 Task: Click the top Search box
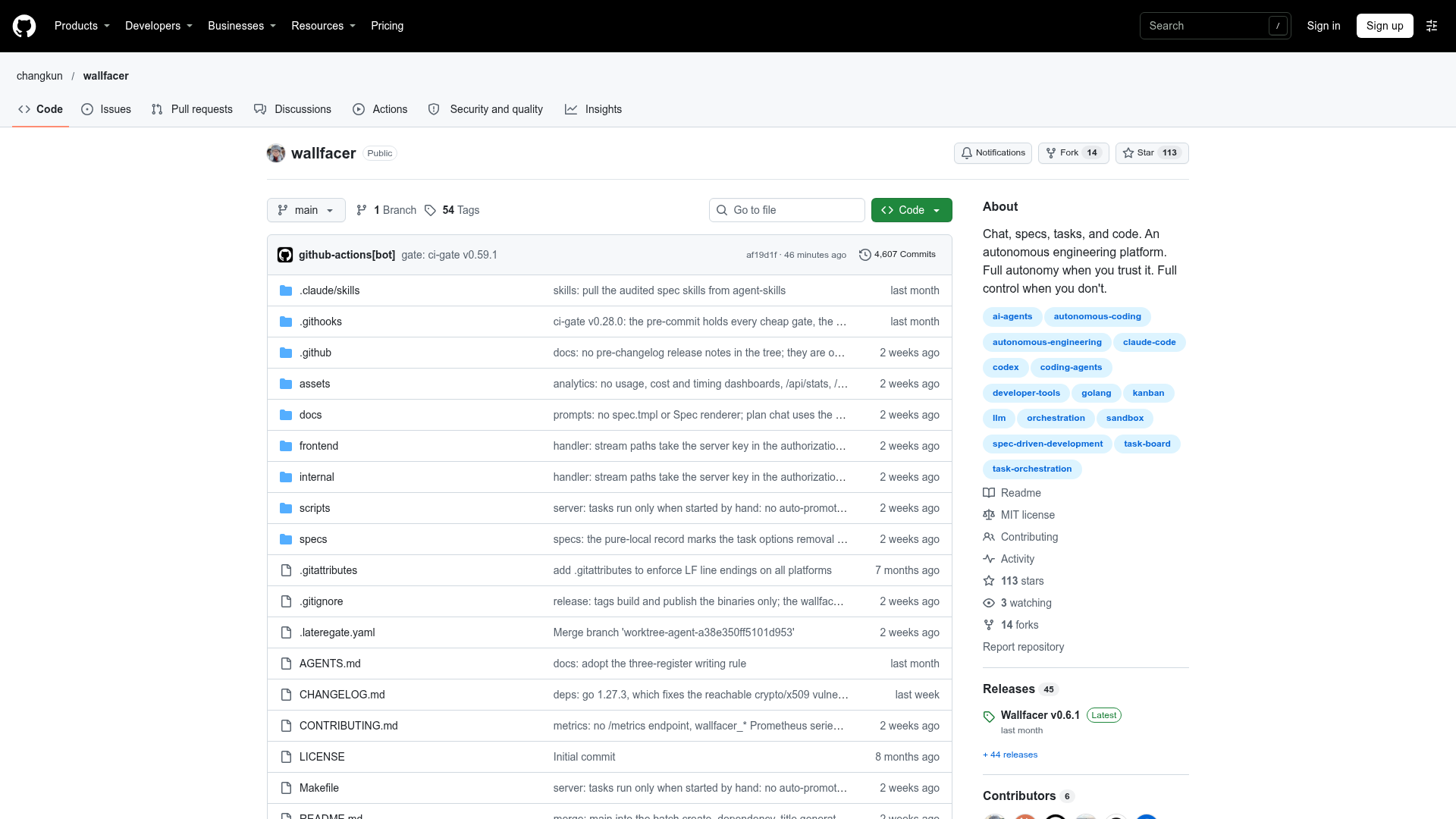[1215, 26]
